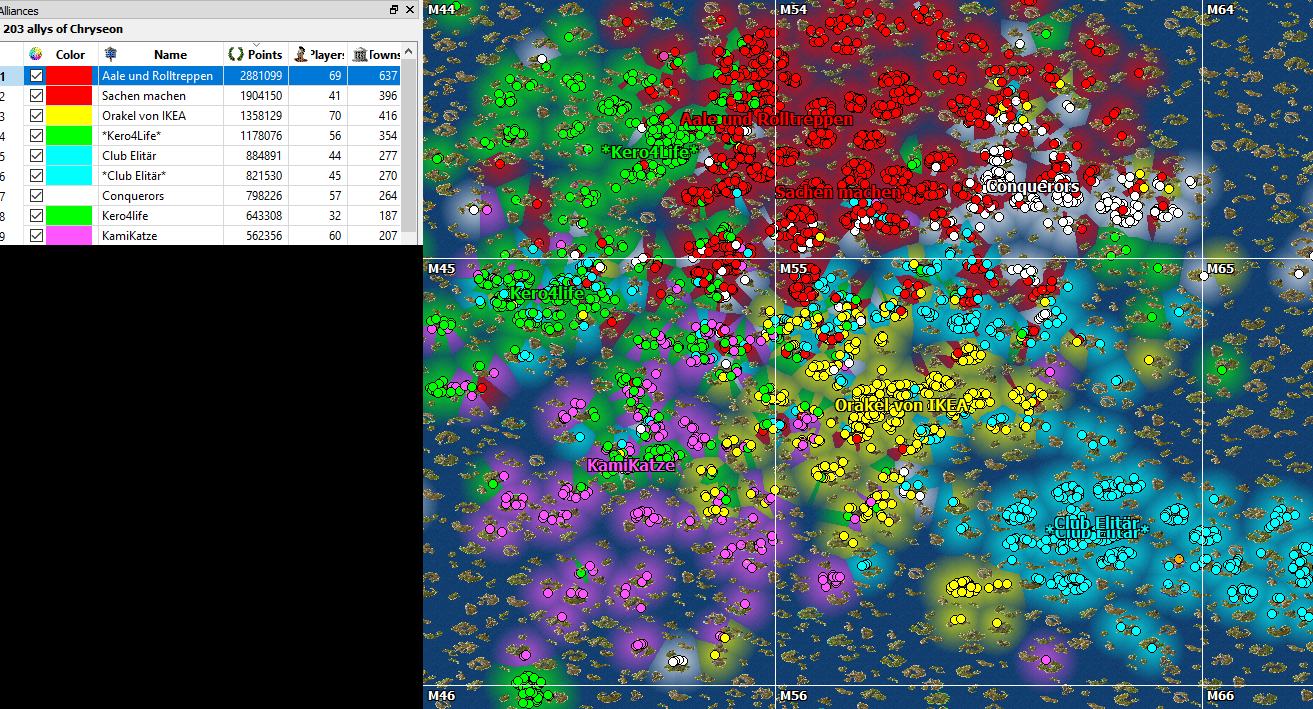Sort the table by Name column

(x=170, y=54)
